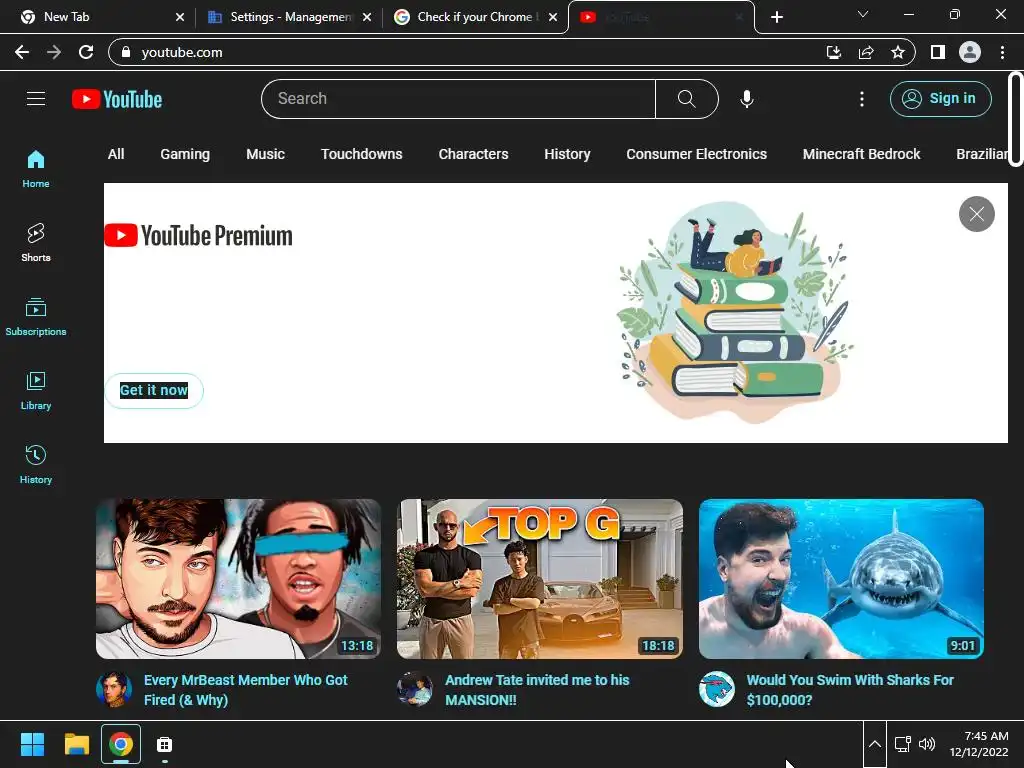The height and width of the screenshot is (768, 1024).
Task: Open Library in sidebar
Action: [36, 391]
